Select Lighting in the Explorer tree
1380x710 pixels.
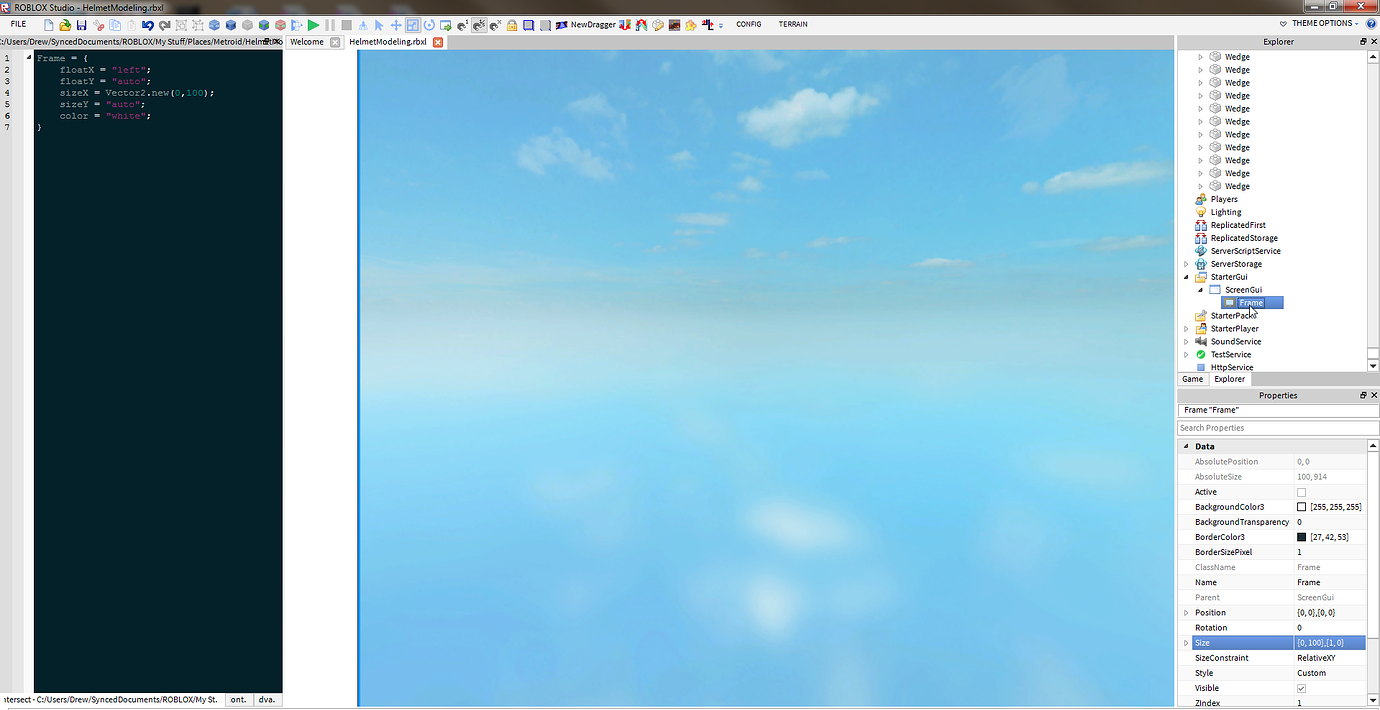tap(1226, 212)
